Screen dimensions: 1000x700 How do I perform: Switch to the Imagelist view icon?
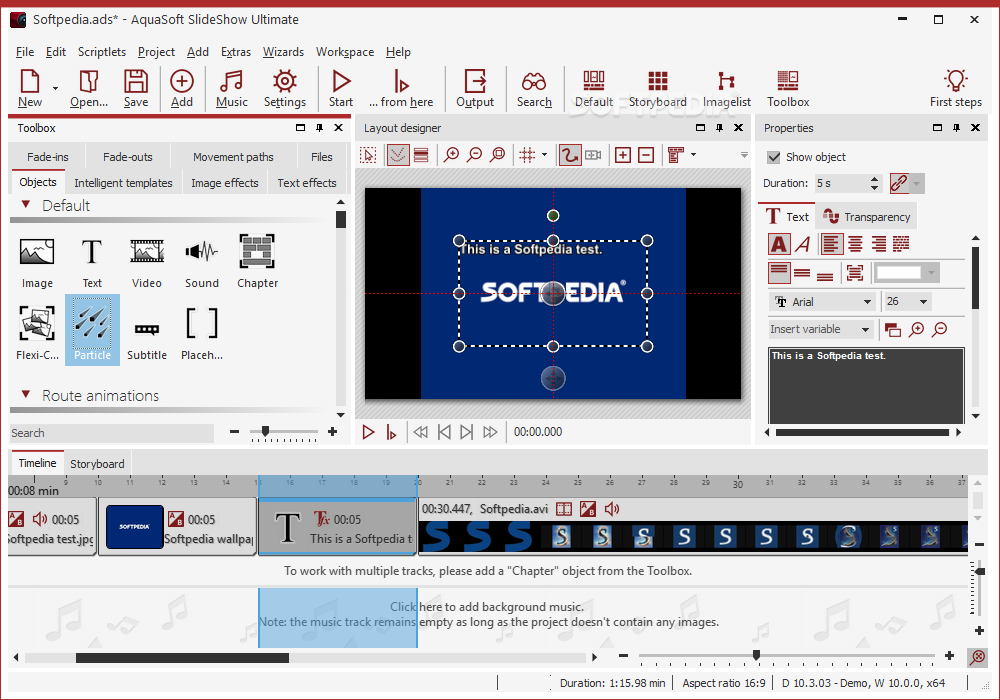(x=726, y=89)
